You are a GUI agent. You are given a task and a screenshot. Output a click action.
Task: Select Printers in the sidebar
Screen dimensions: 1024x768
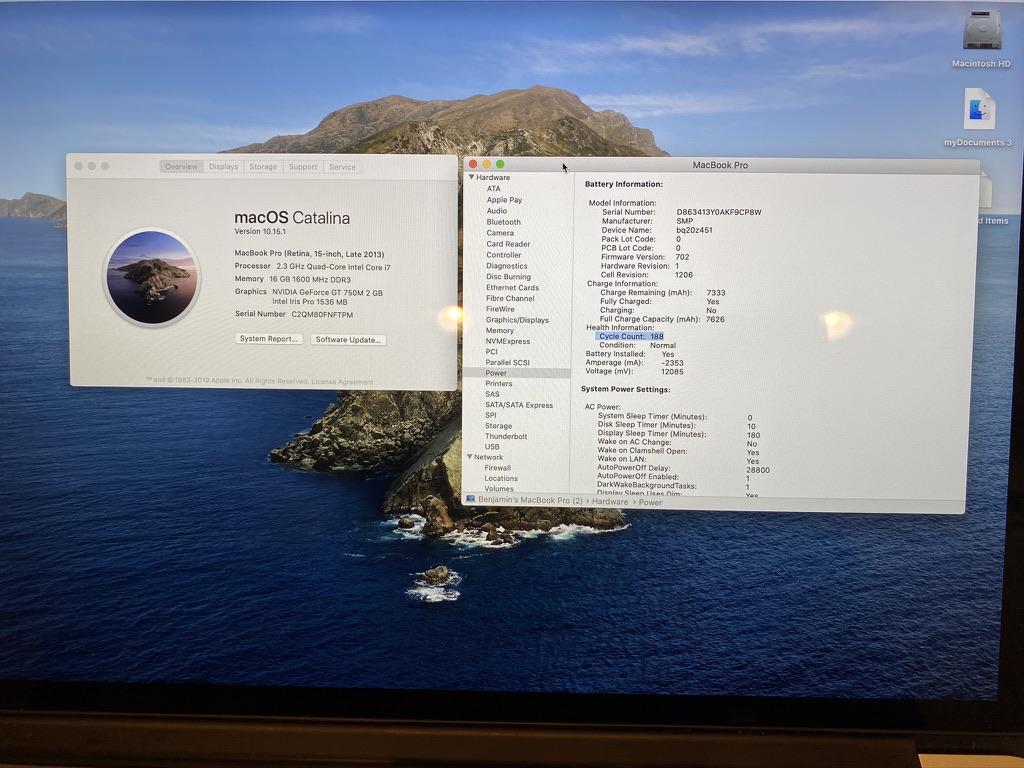click(498, 384)
